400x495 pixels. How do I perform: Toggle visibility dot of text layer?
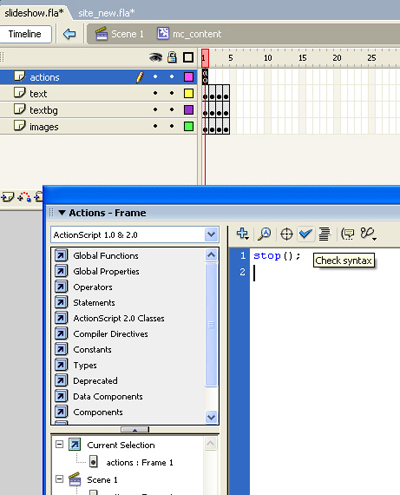(155, 93)
